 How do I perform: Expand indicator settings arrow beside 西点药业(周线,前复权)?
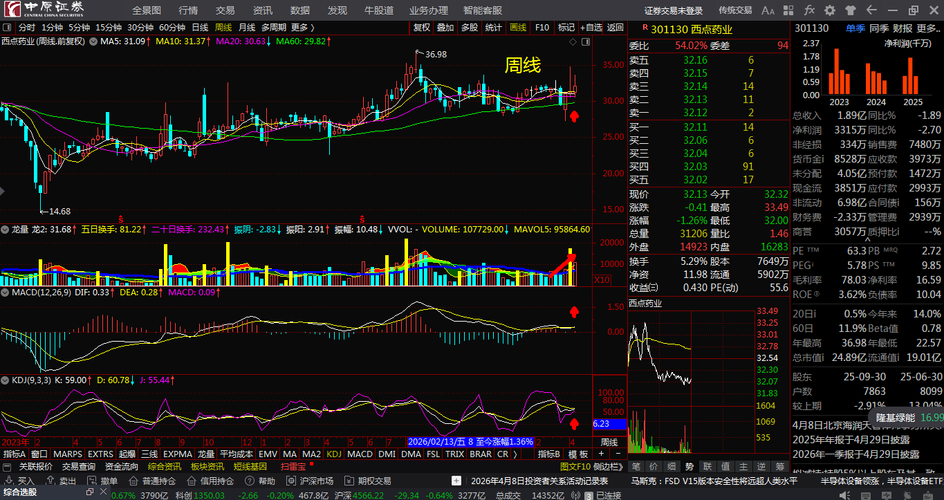(94, 41)
